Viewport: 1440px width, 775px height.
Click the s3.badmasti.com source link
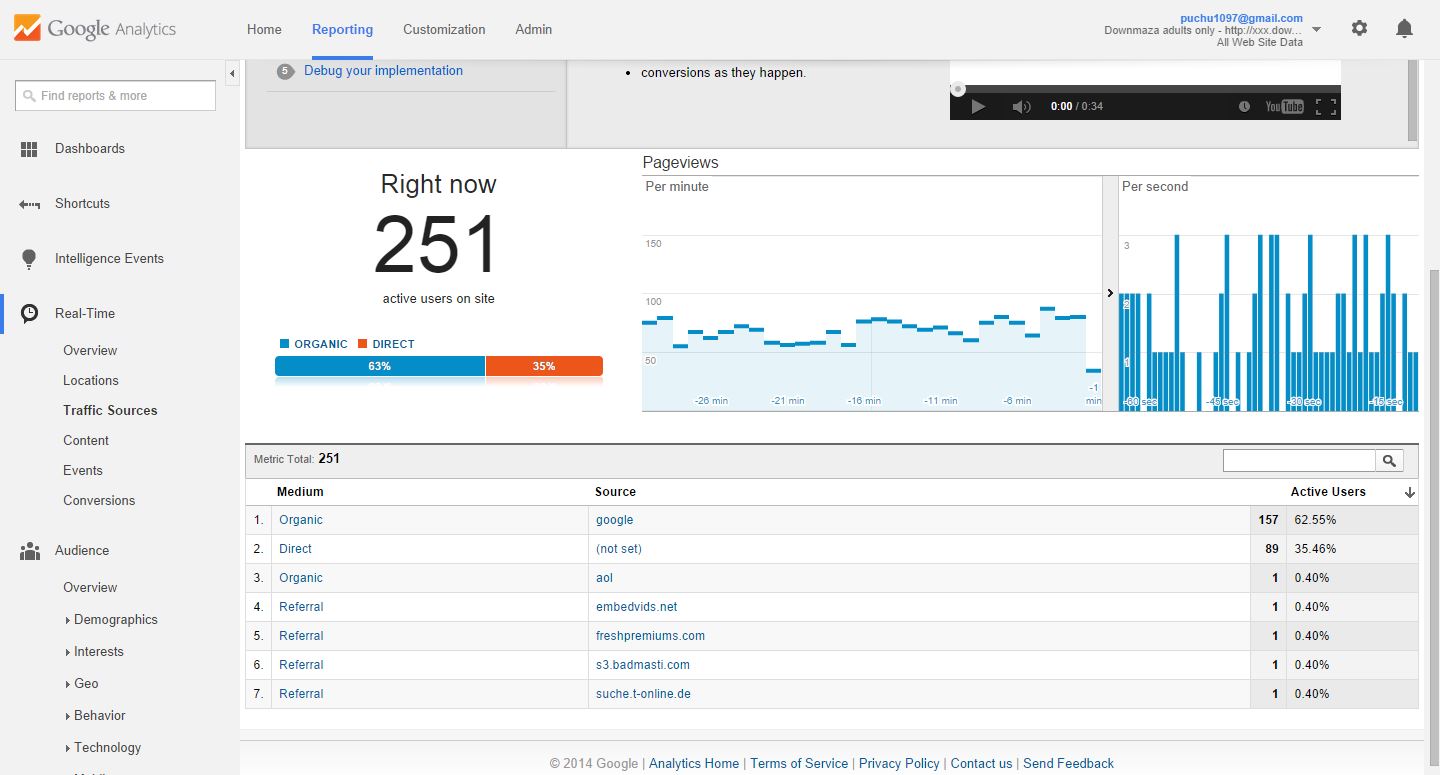pos(643,665)
